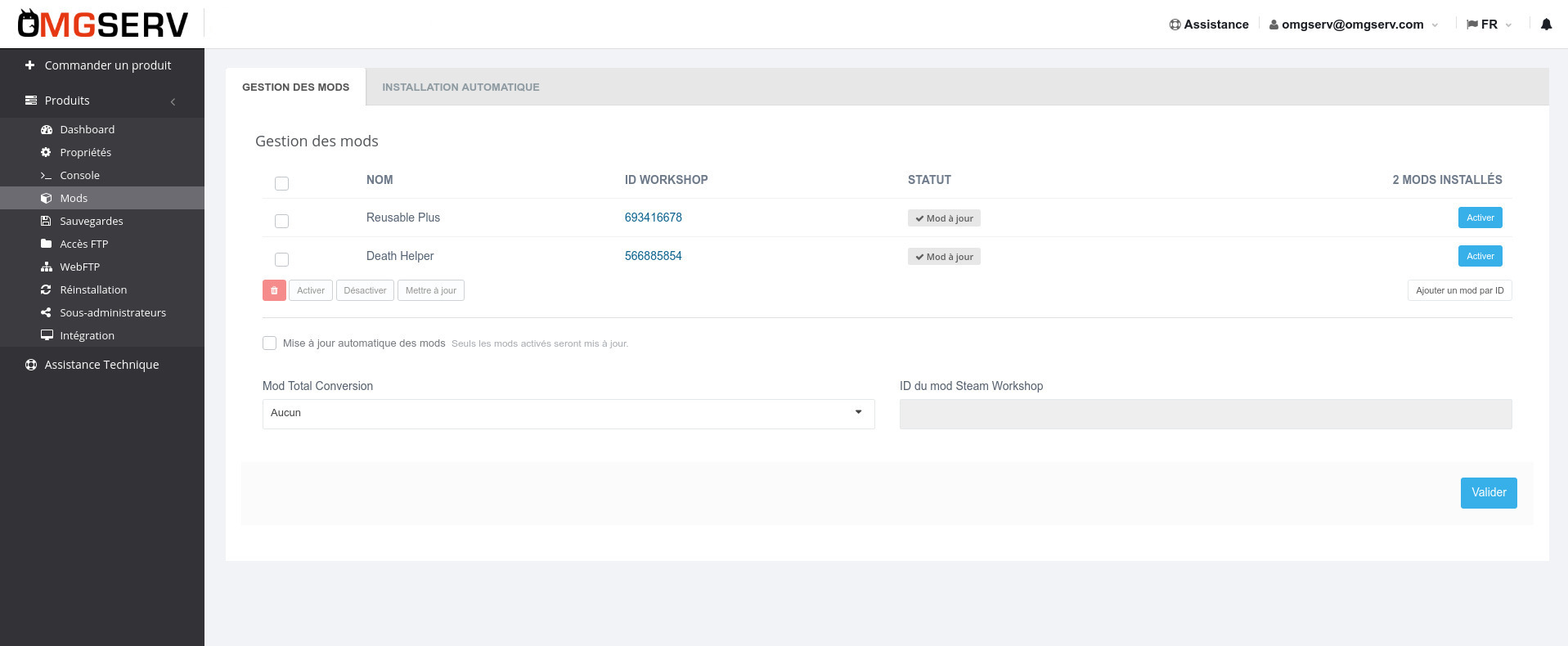Open notifications with the bell icon
The image size is (1568, 646).
tap(1546, 25)
